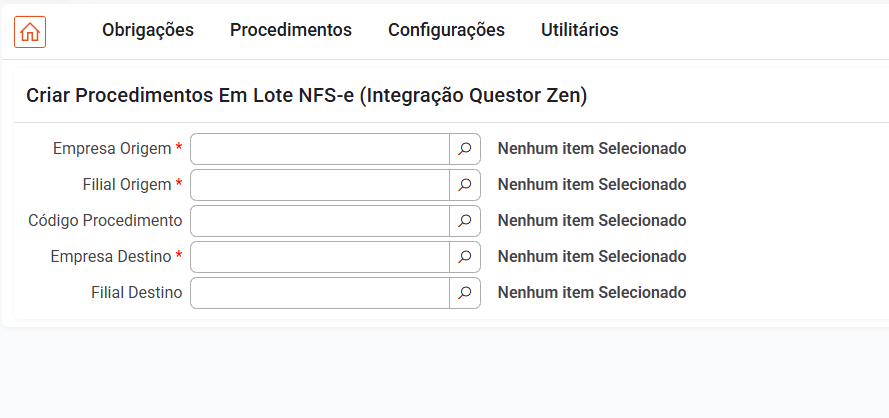Screen dimensions: 889x418
Task: Click the Criar Procedimentos Em Lote heading
Action: click(307, 96)
